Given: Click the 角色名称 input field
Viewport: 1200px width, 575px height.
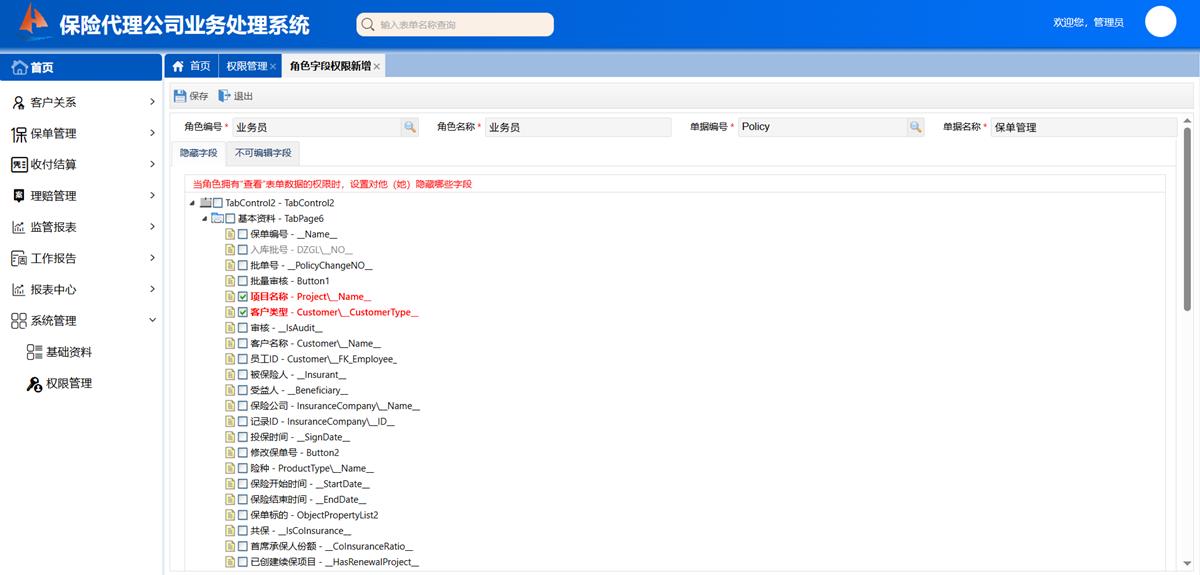Looking at the screenshot, I should 578,127.
